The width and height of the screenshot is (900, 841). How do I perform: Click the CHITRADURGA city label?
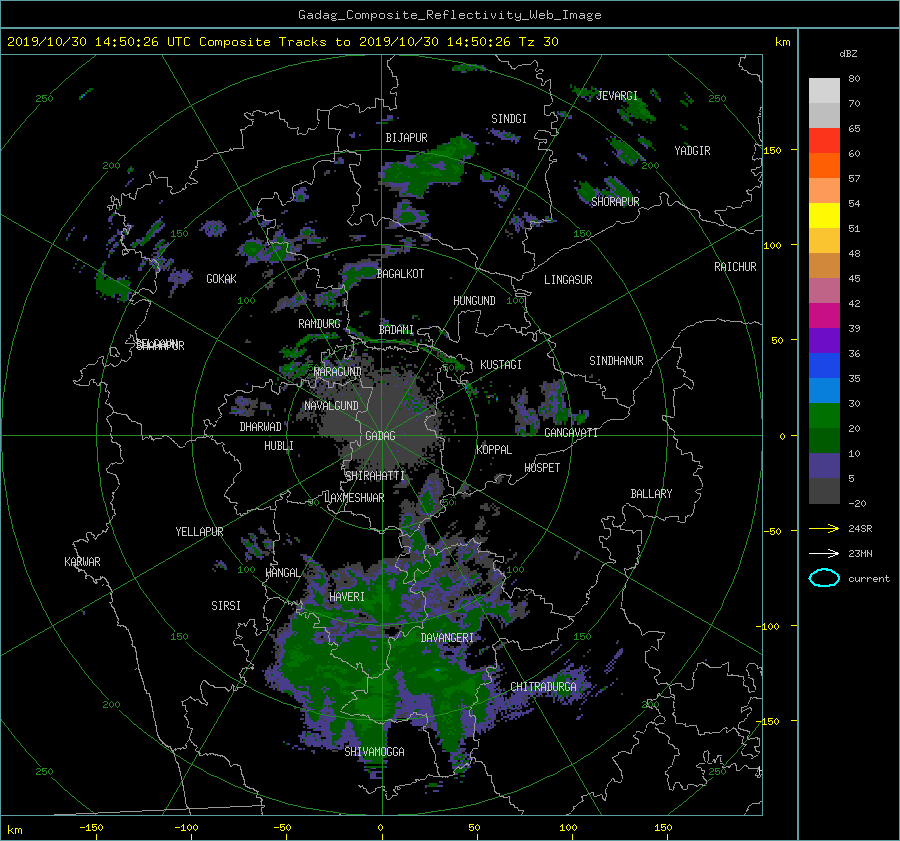click(x=543, y=687)
